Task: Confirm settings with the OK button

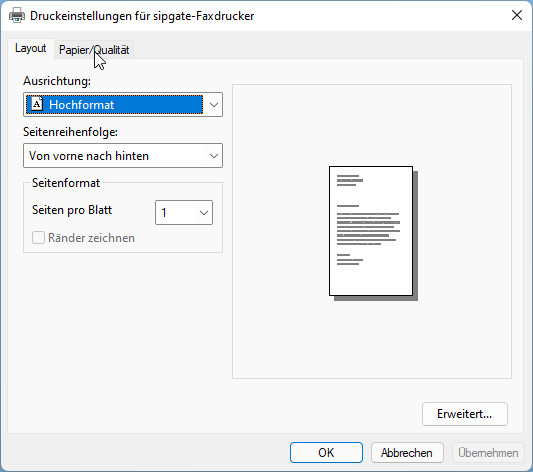Action: tap(326, 453)
